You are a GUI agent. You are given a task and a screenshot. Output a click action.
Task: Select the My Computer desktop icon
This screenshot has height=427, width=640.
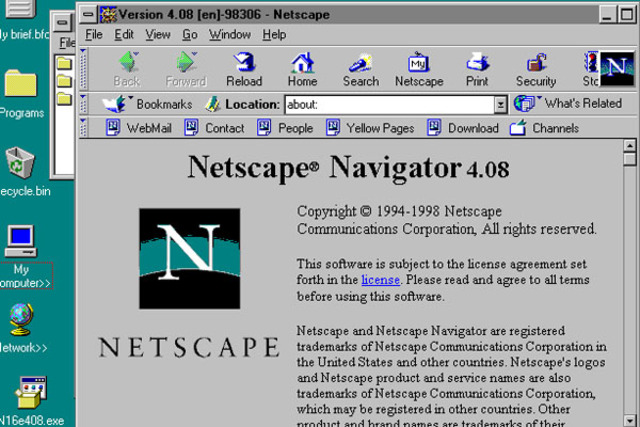(20, 241)
